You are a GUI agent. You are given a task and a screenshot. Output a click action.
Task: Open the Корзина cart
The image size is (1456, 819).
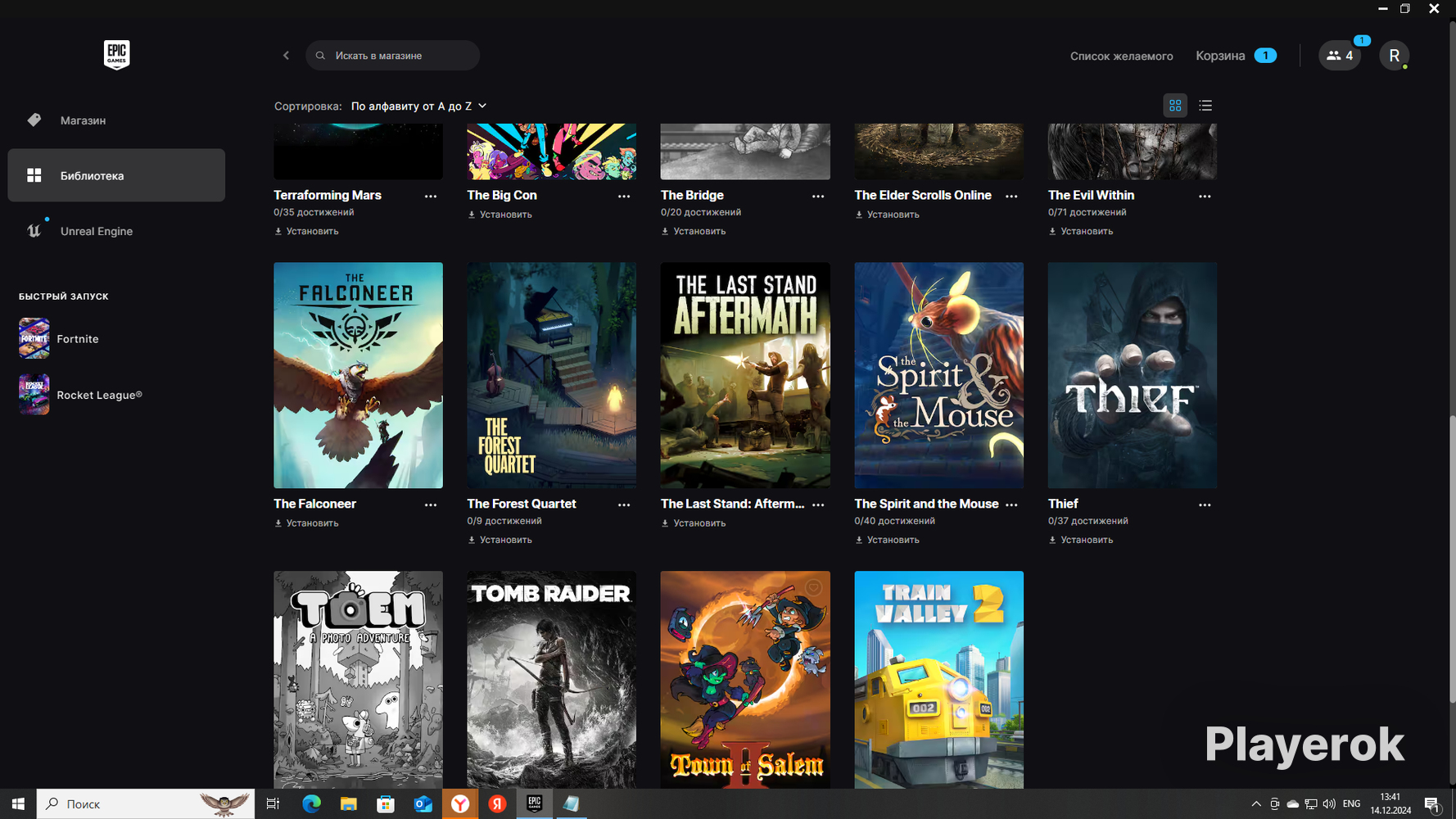coord(1236,56)
